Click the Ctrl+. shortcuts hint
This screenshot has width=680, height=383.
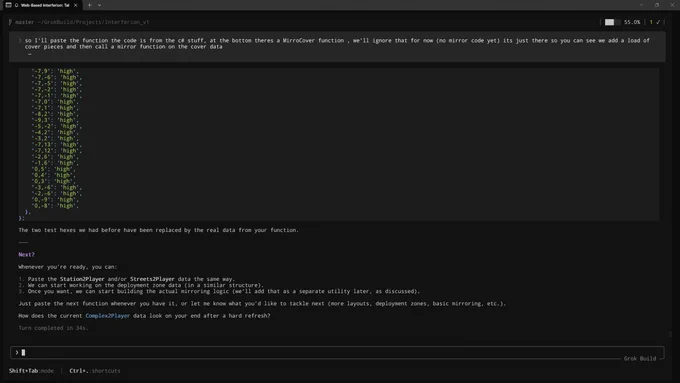(x=95, y=371)
